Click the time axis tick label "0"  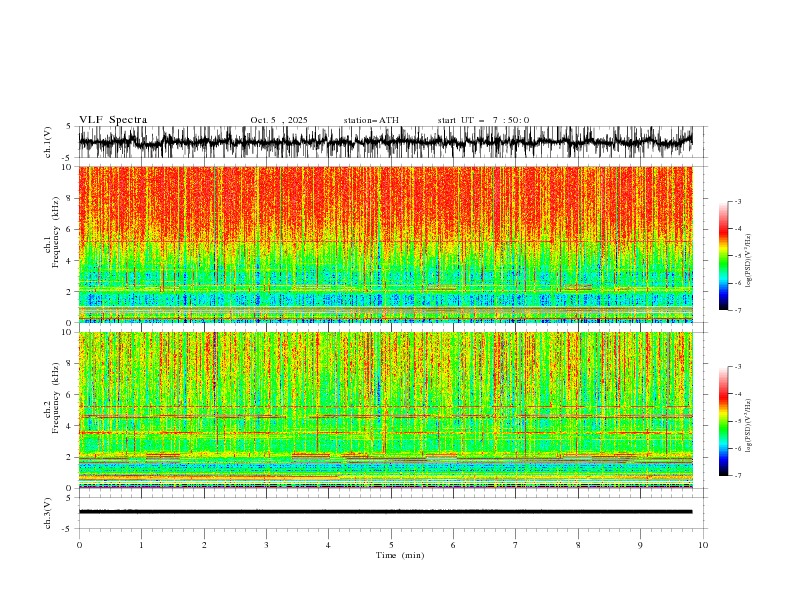pos(79,545)
